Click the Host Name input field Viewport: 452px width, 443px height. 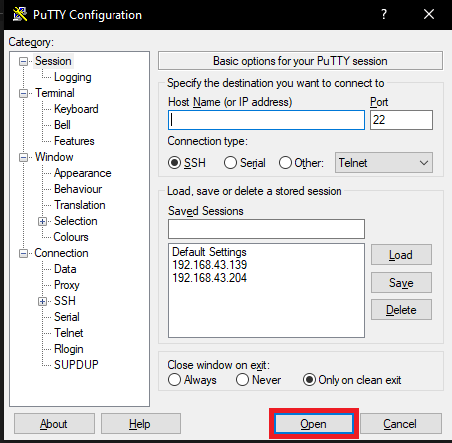point(266,120)
